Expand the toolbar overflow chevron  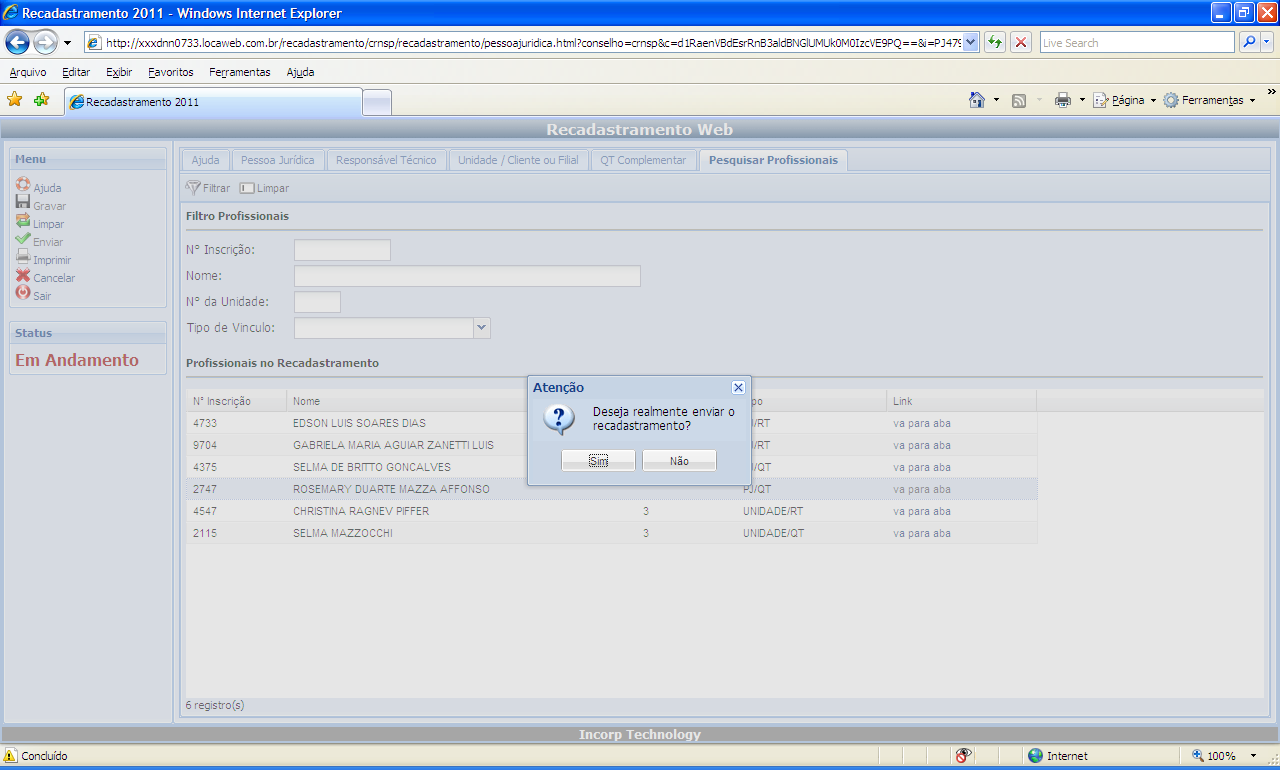(1272, 92)
